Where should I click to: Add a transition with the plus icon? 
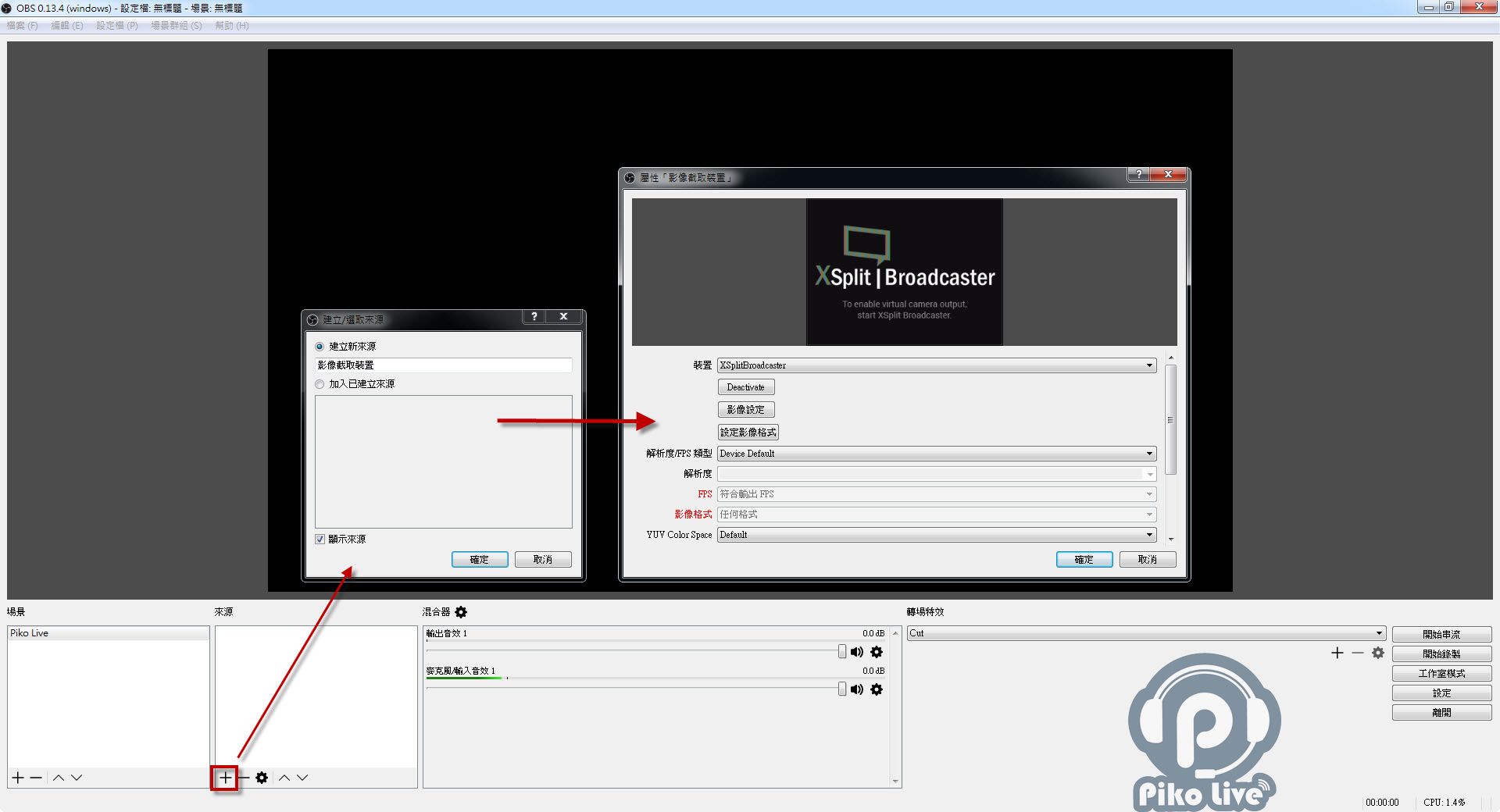click(x=1337, y=653)
